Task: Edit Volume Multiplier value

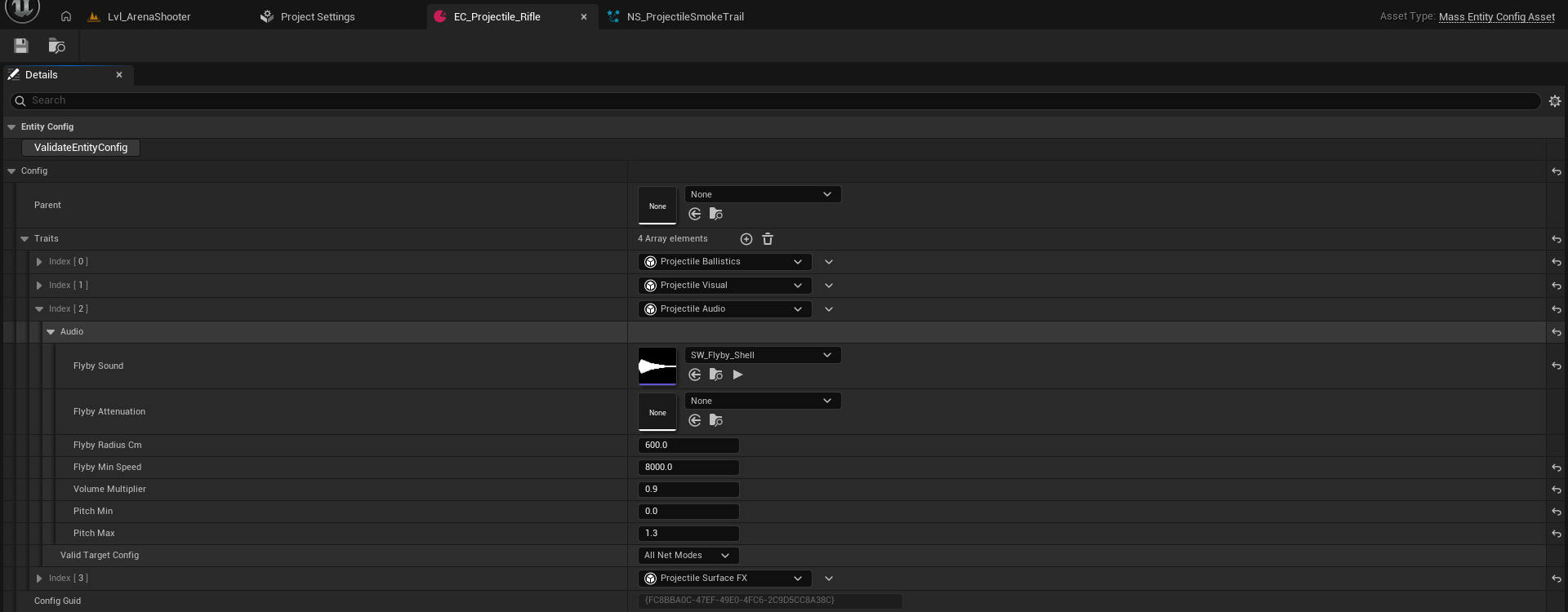Action: (688, 490)
